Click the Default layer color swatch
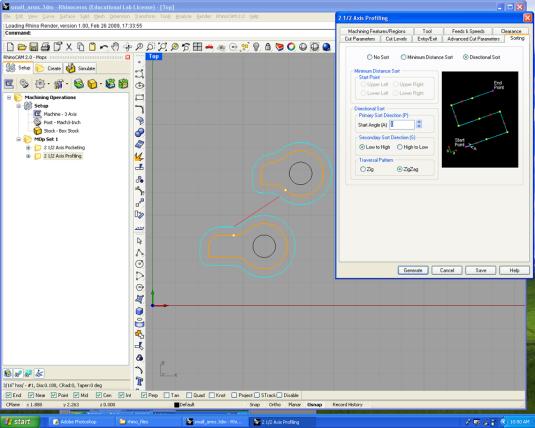Screen dimensions: 535x428 176,405
